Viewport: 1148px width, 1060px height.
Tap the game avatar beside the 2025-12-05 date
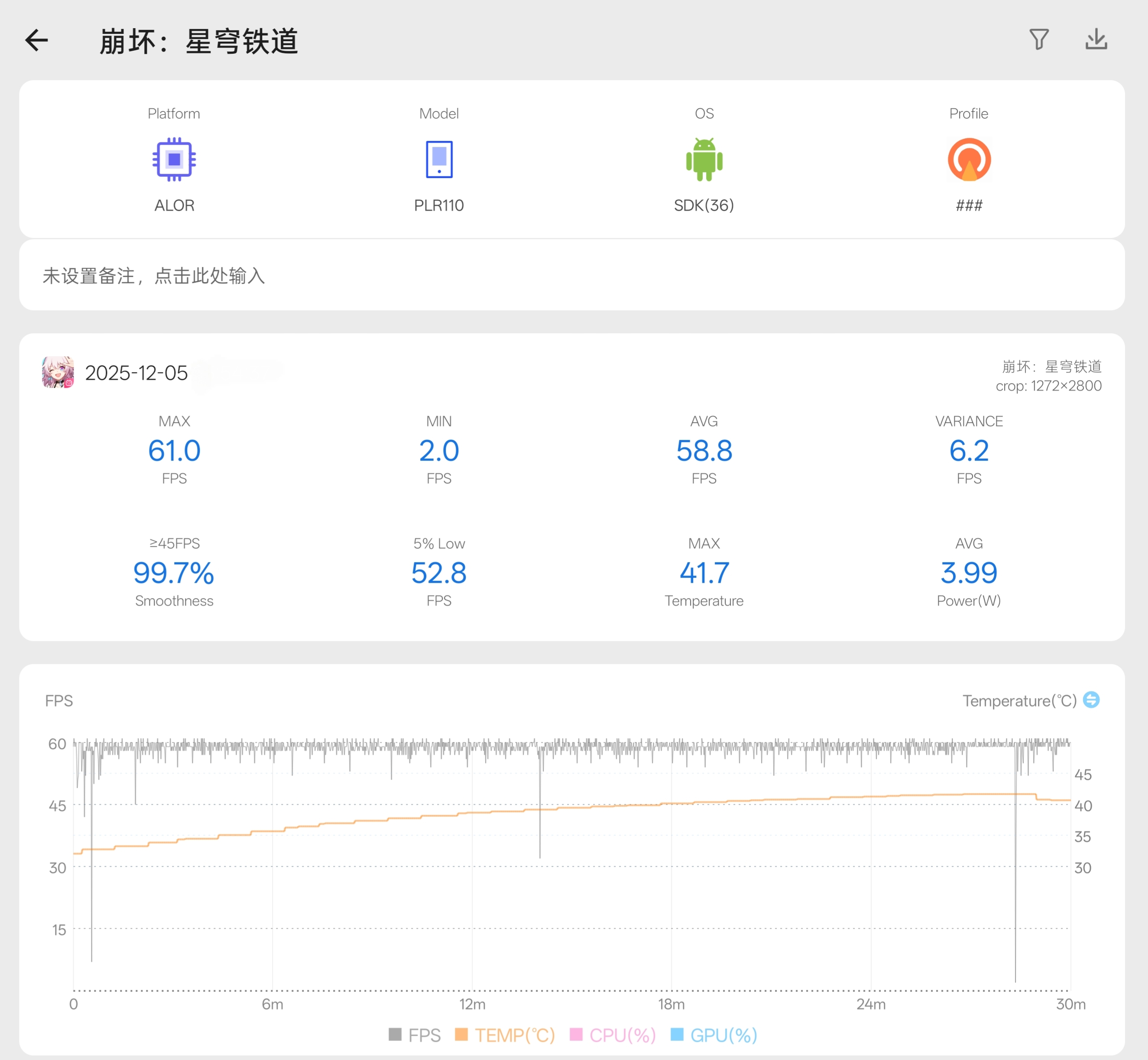[x=58, y=372]
